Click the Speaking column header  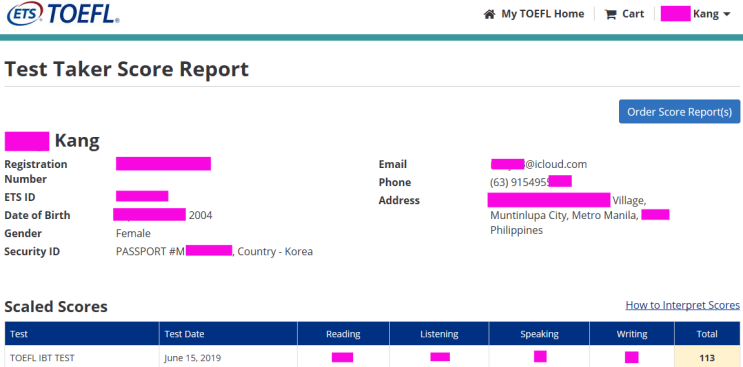539,334
